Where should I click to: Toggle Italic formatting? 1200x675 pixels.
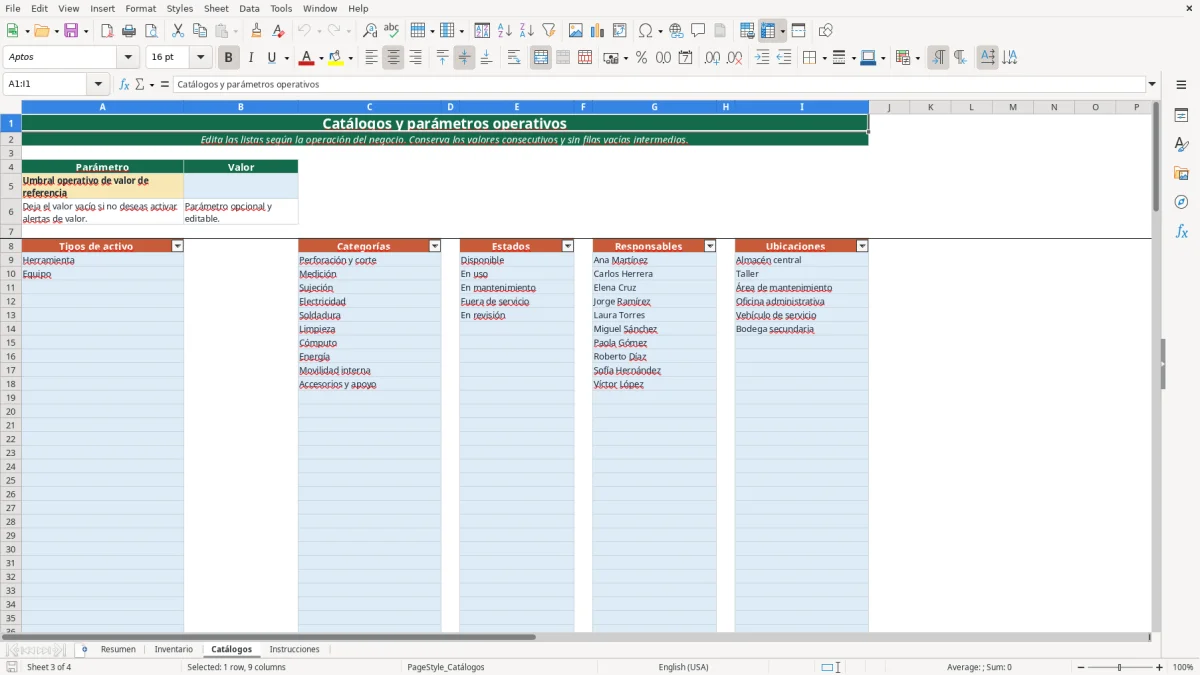click(251, 58)
